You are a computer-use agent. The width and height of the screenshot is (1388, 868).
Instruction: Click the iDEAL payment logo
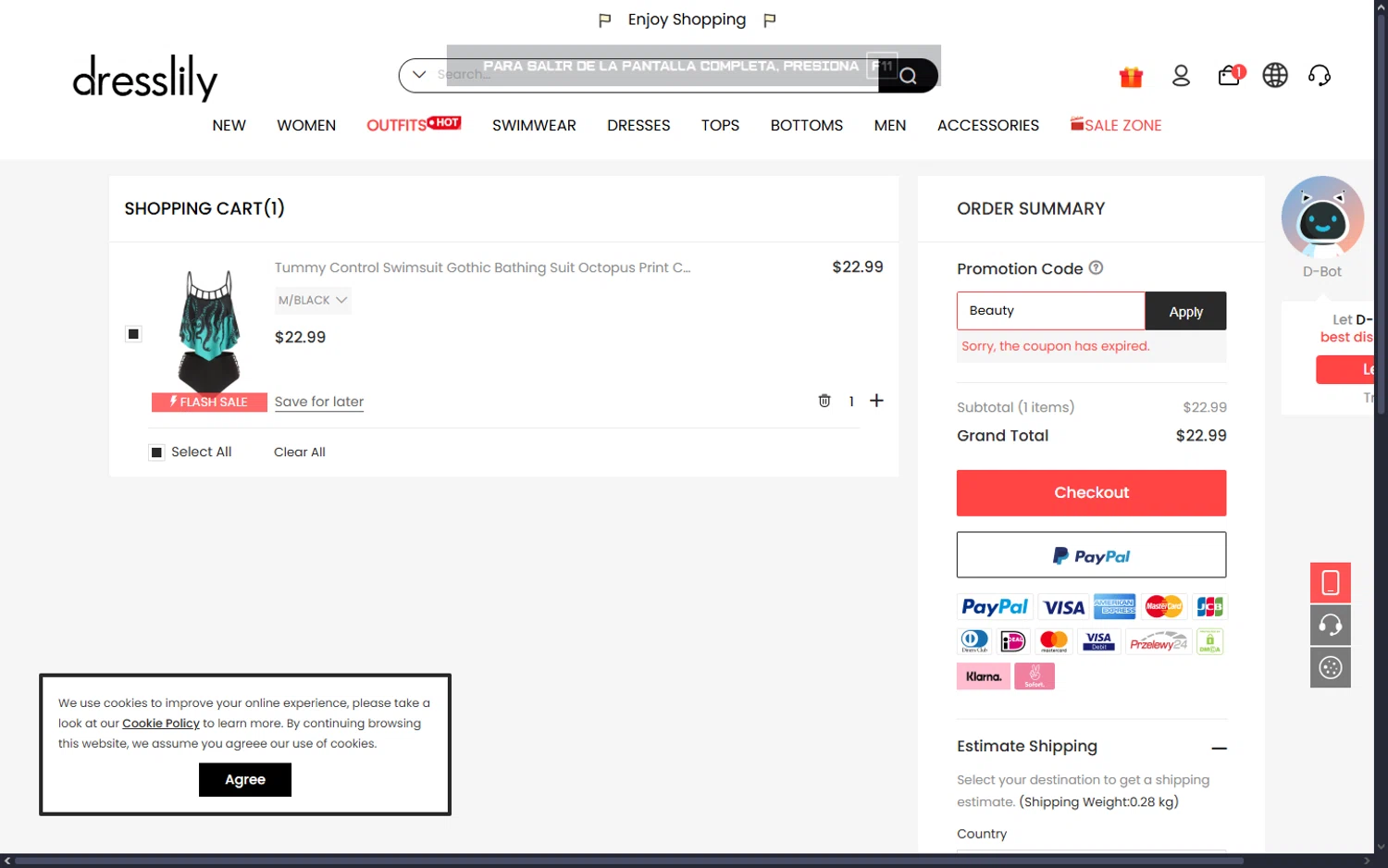1013,641
